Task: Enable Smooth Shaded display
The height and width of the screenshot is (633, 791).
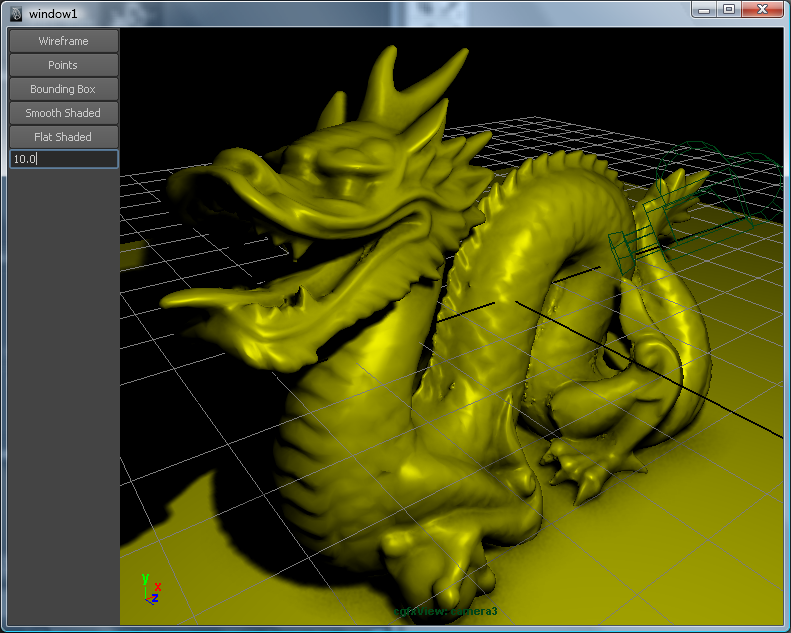Action: [64, 113]
